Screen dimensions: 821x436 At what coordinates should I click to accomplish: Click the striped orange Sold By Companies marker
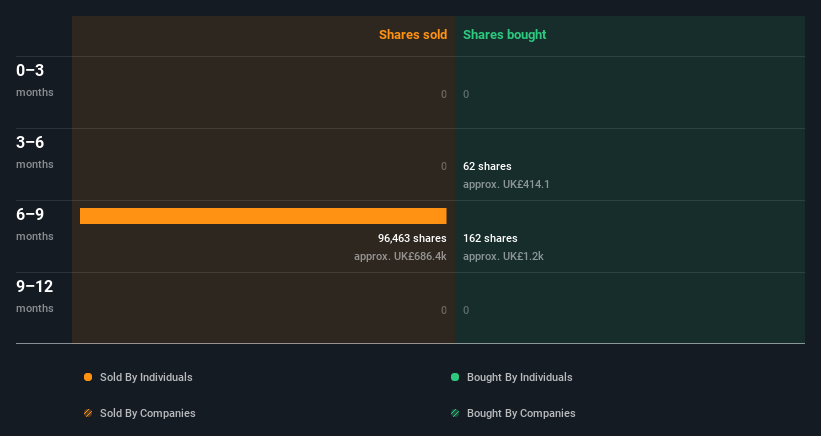[x=88, y=413]
